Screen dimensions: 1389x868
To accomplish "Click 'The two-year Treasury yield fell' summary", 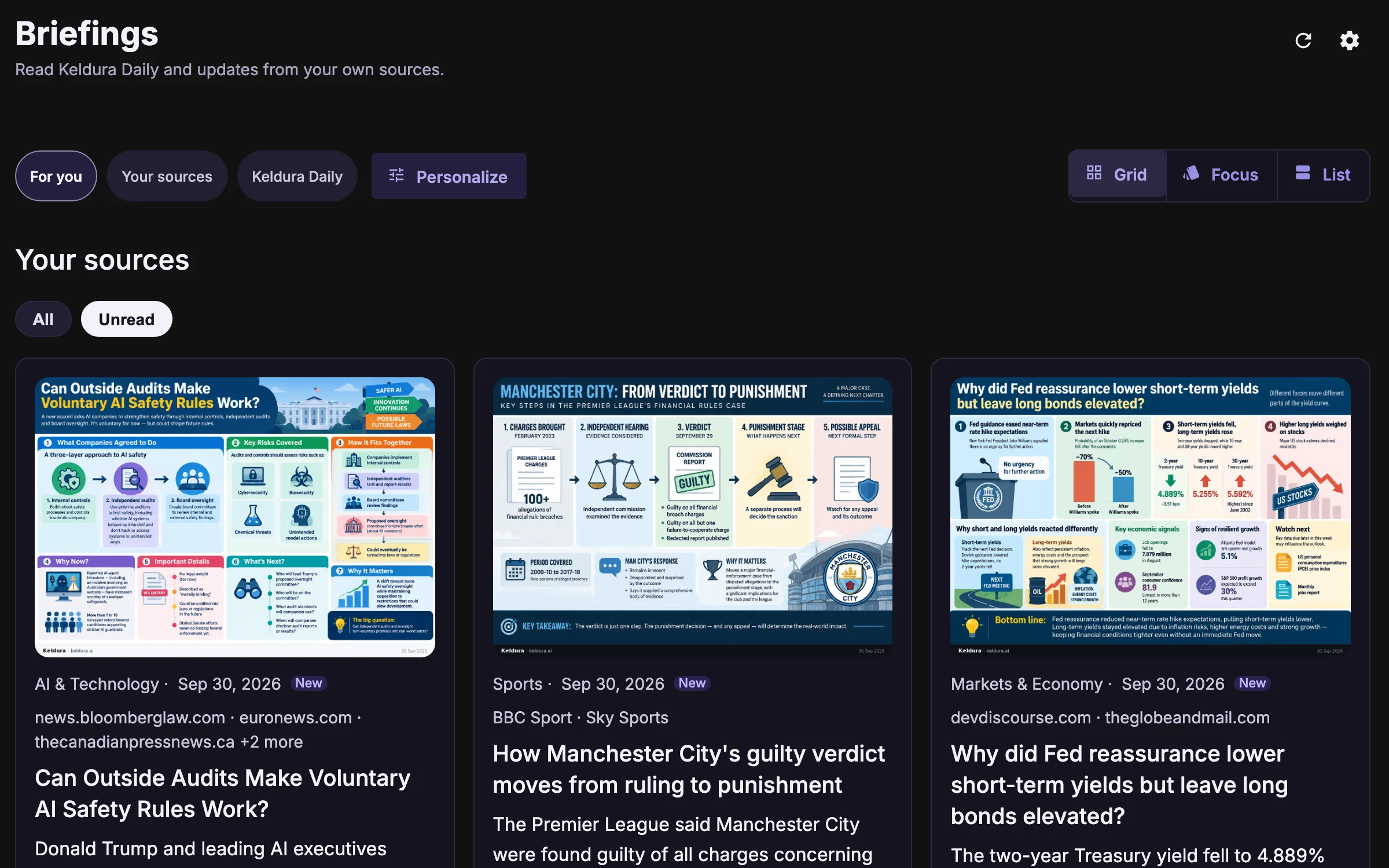I will [x=1137, y=855].
